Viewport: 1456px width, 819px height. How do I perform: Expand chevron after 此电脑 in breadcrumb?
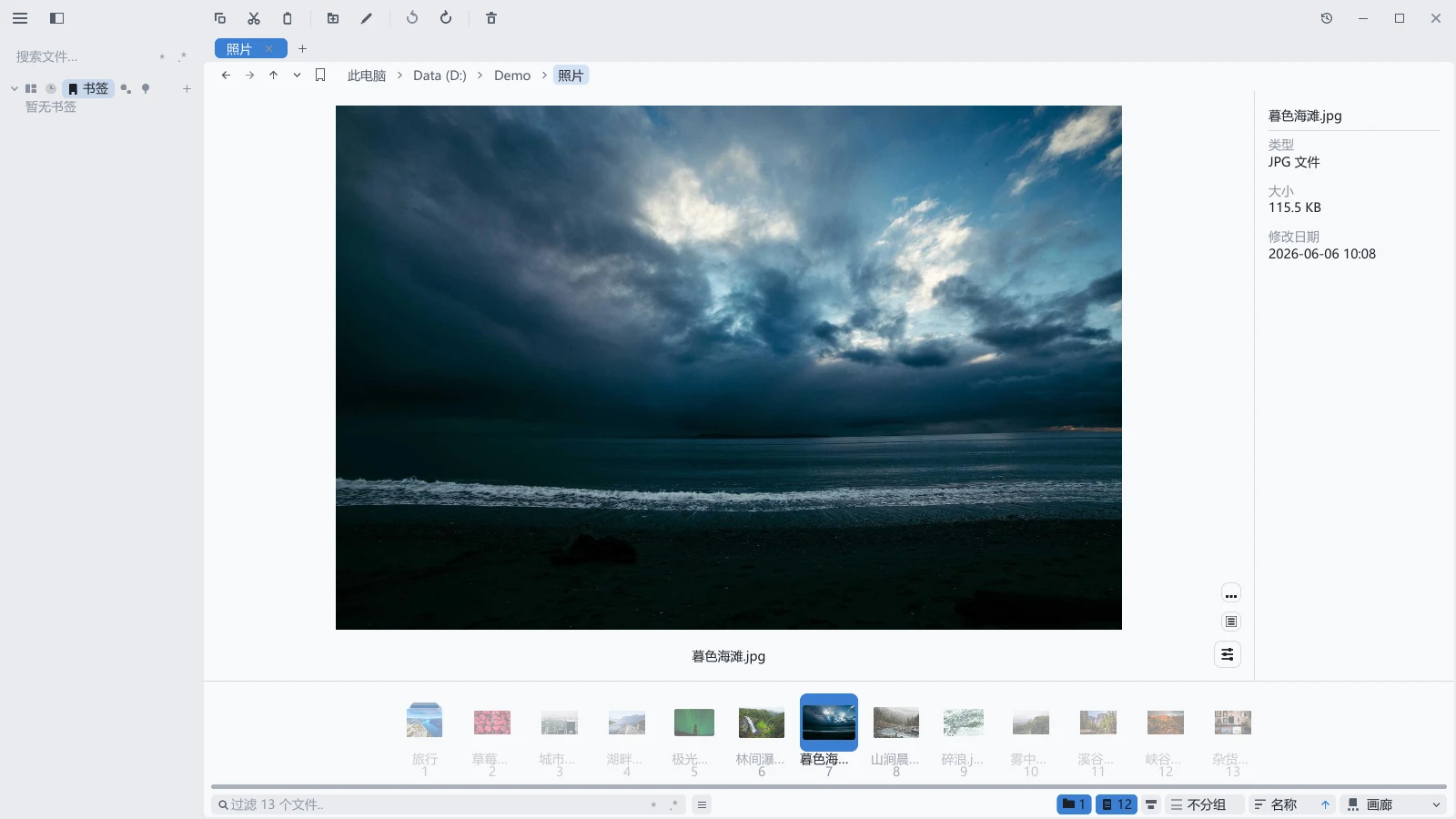tap(399, 76)
